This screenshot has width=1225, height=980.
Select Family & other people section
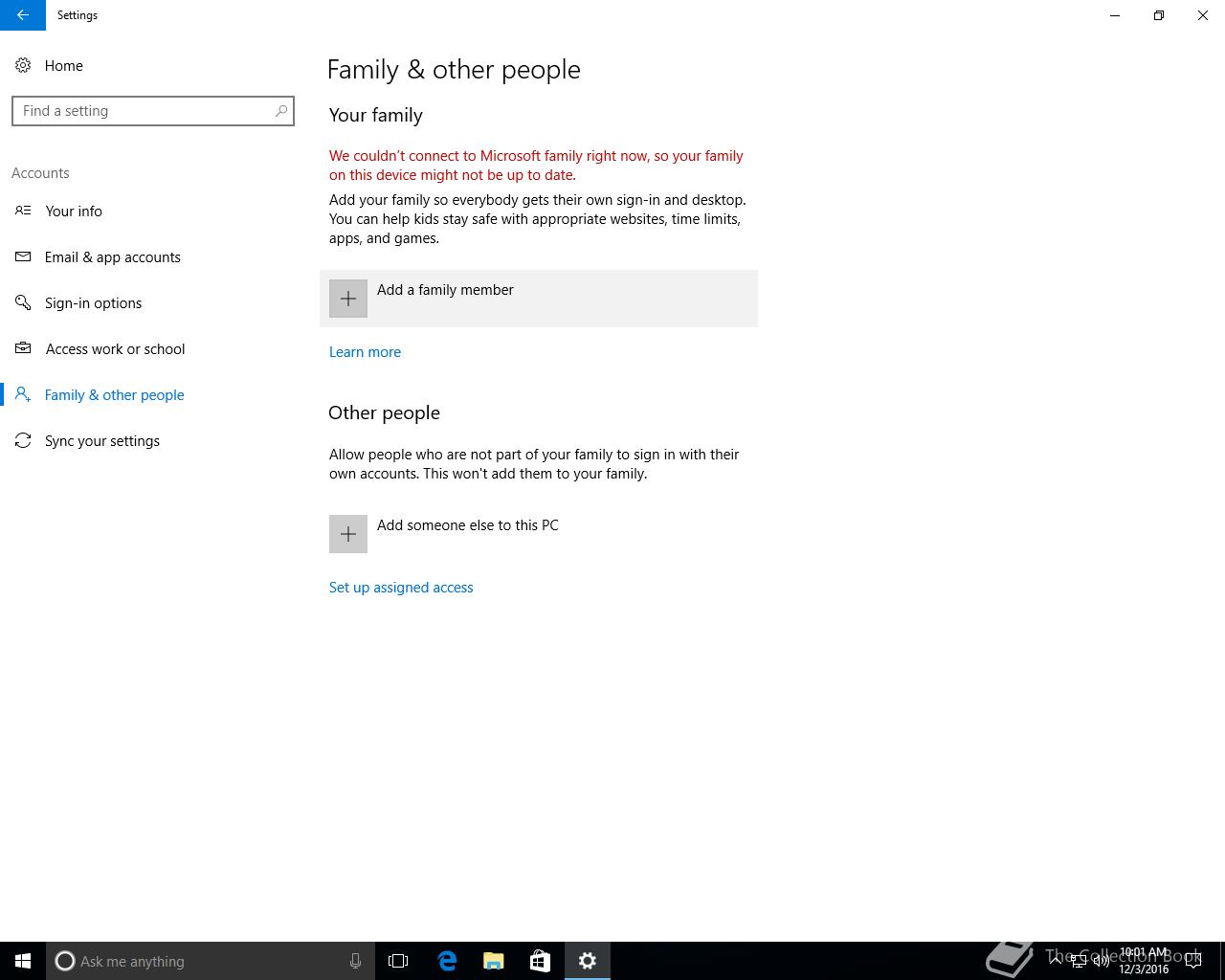[x=153, y=394]
